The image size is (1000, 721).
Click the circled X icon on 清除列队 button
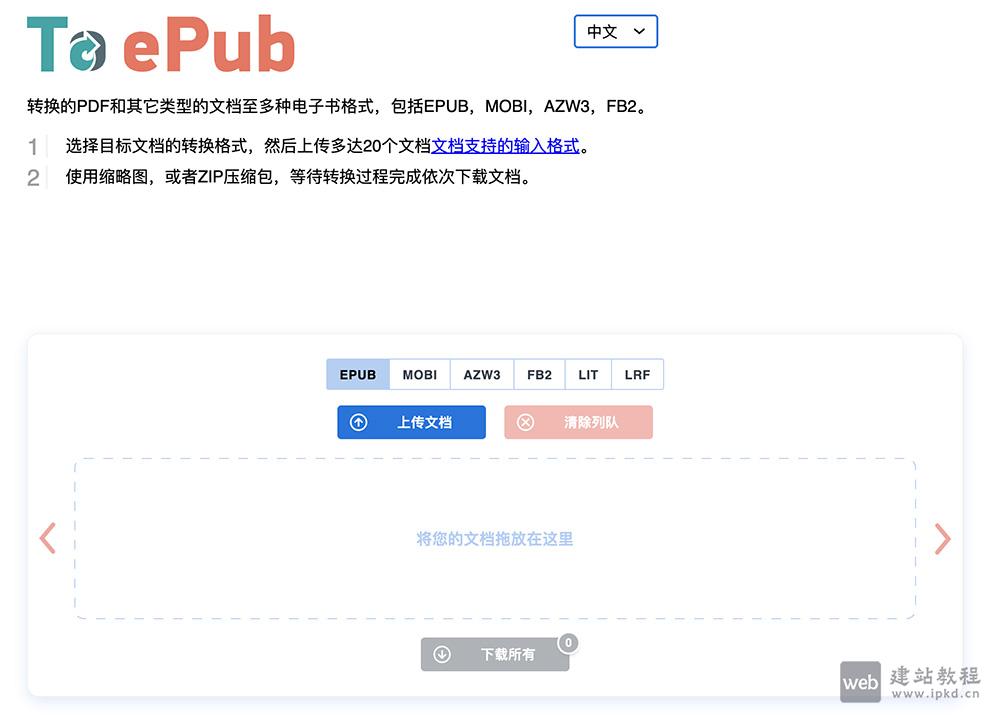pos(526,422)
